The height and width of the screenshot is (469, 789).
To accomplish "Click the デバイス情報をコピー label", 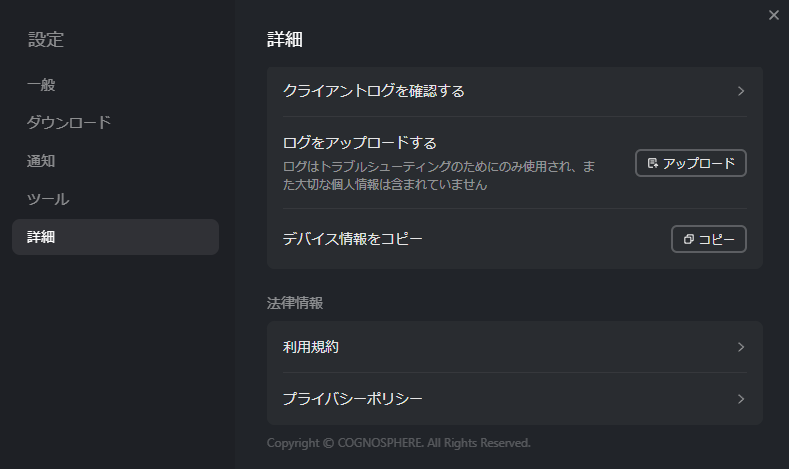I will [352, 239].
